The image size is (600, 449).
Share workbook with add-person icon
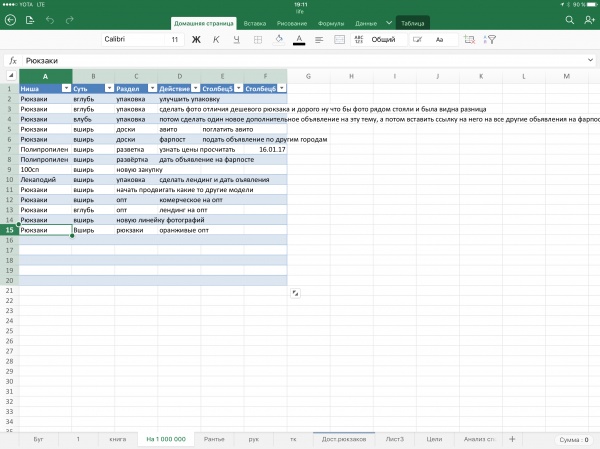(x=589, y=20)
